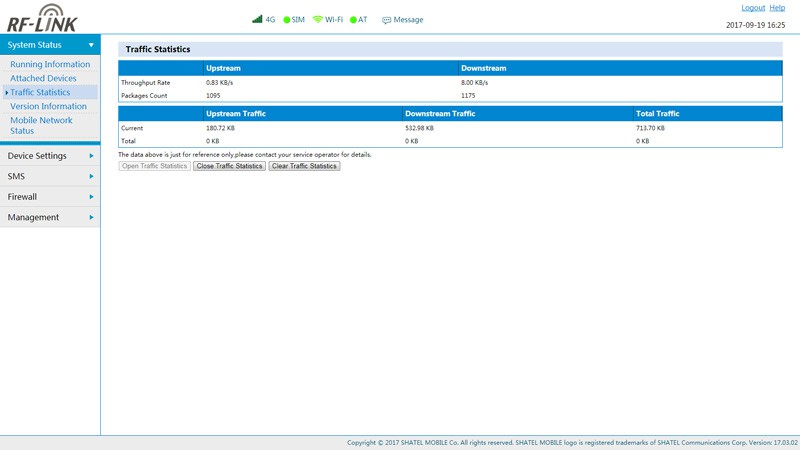Viewport: 800px width, 450px height.
Task: Collapse the System Status menu arrow
Action: (x=91, y=45)
